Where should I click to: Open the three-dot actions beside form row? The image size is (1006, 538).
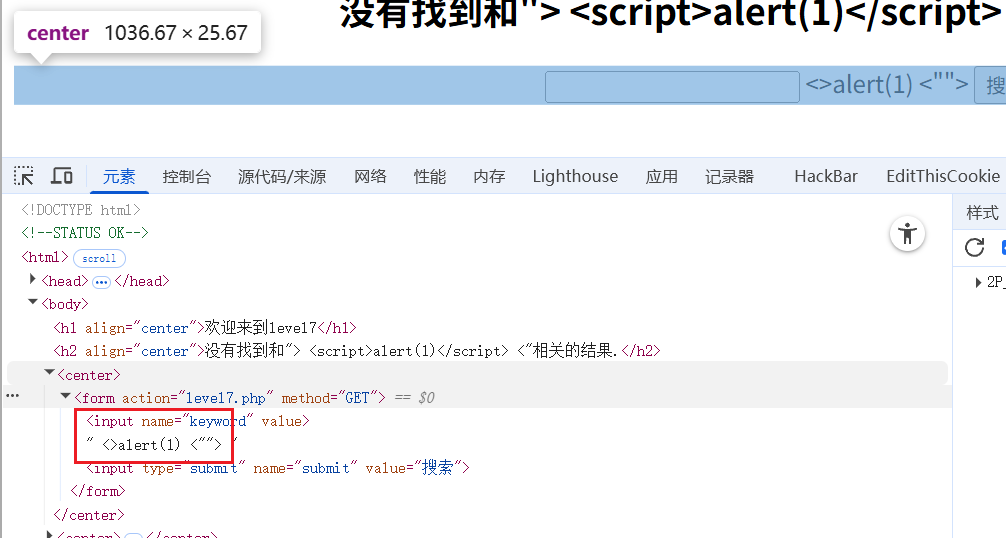12,396
